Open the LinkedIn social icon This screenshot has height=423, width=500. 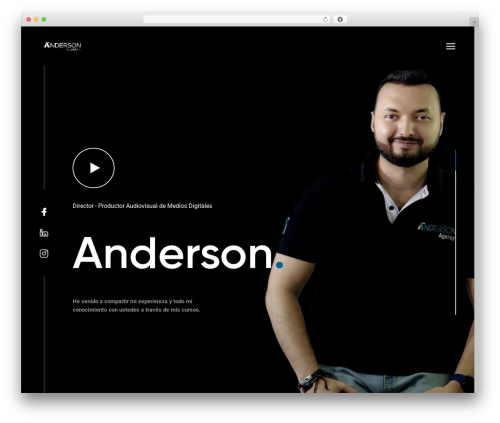[x=44, y=233]
